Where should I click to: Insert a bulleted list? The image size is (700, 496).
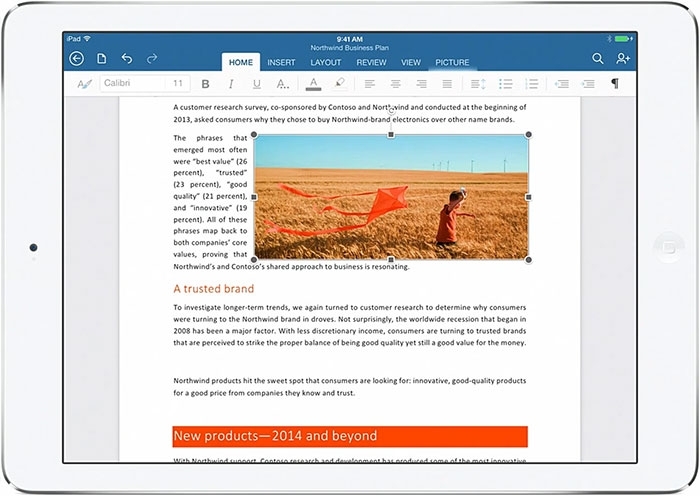click(505, 84)
